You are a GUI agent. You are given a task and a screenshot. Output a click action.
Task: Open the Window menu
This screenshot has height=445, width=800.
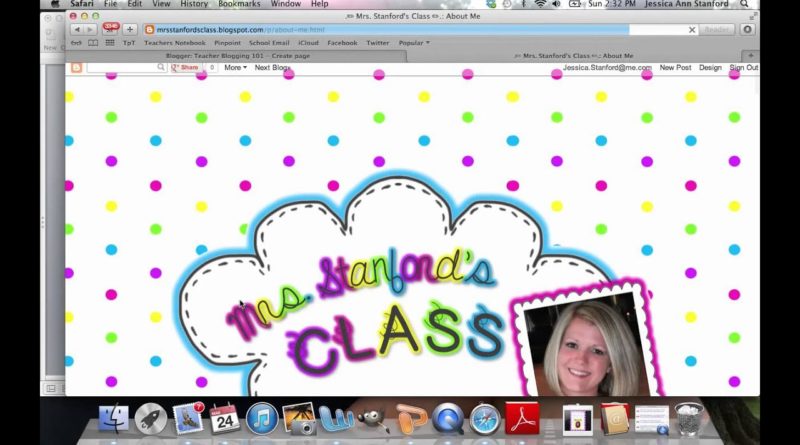[286, 4]
